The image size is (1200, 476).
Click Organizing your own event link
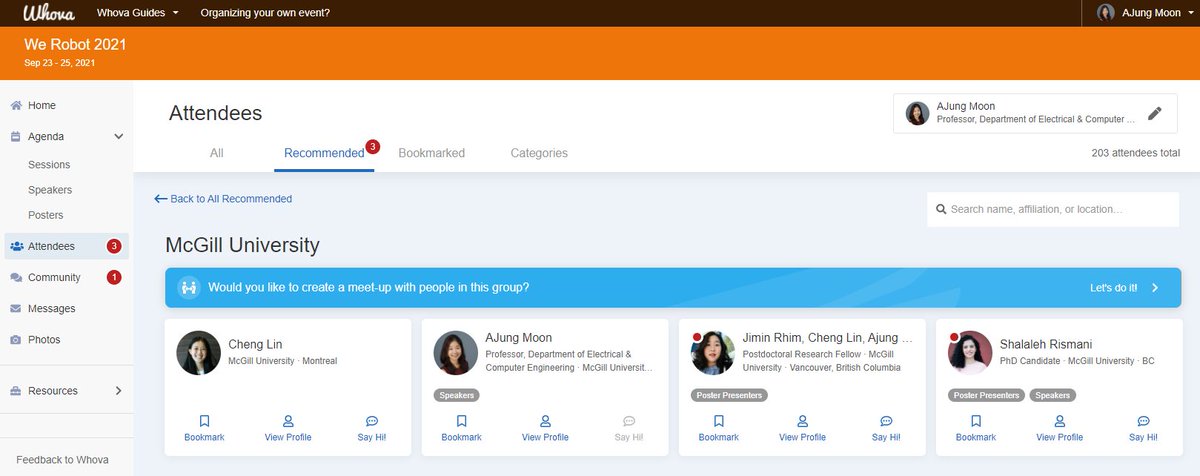click(x=265, y=13)
